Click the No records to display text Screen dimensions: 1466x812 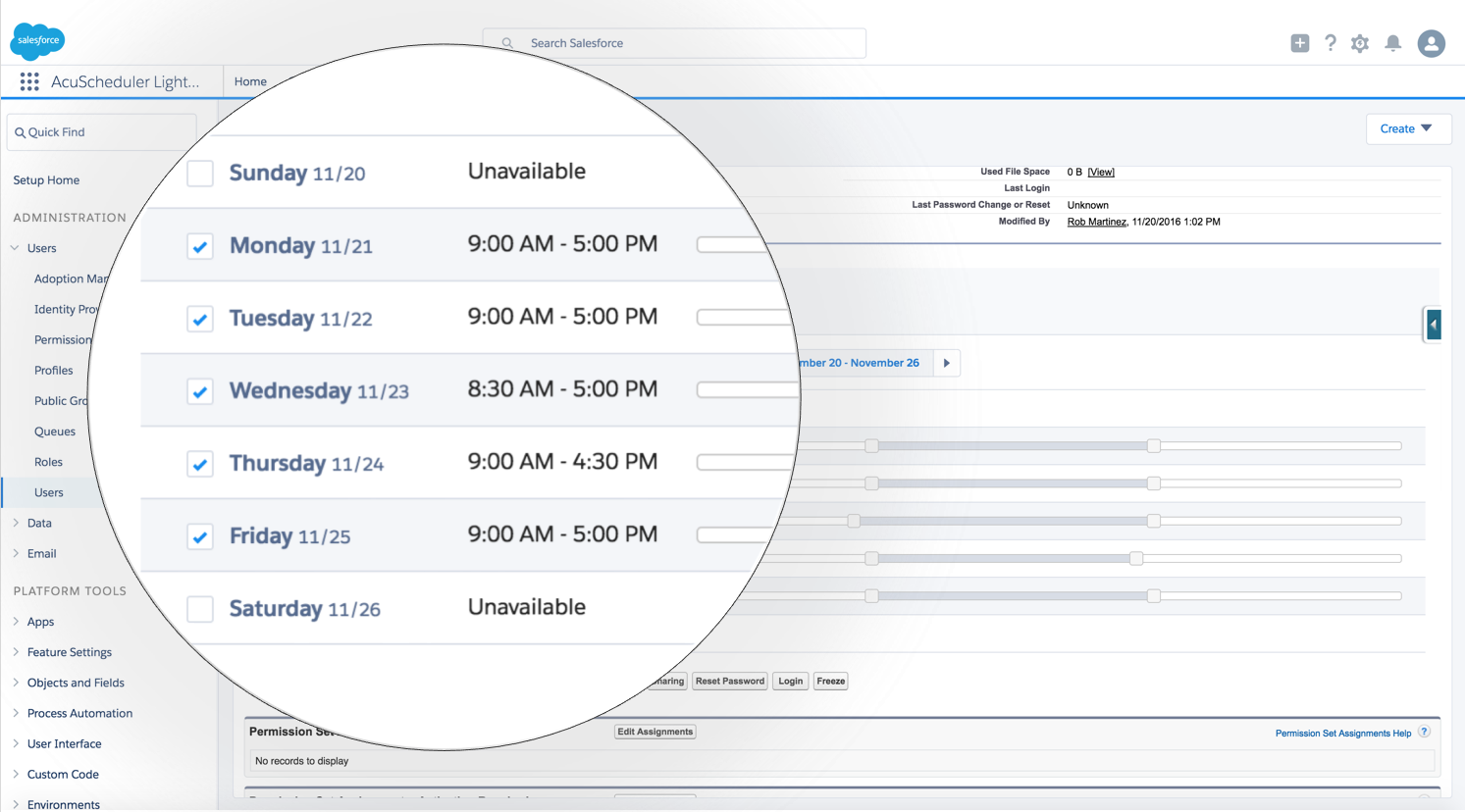pyautogui.click(x=302, y=761)
